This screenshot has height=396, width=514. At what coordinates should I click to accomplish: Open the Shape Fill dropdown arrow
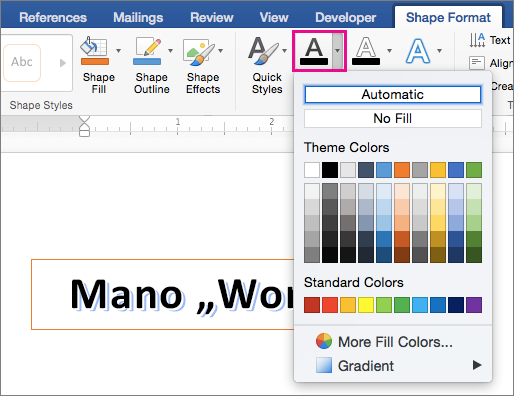(x=118, y=51)
